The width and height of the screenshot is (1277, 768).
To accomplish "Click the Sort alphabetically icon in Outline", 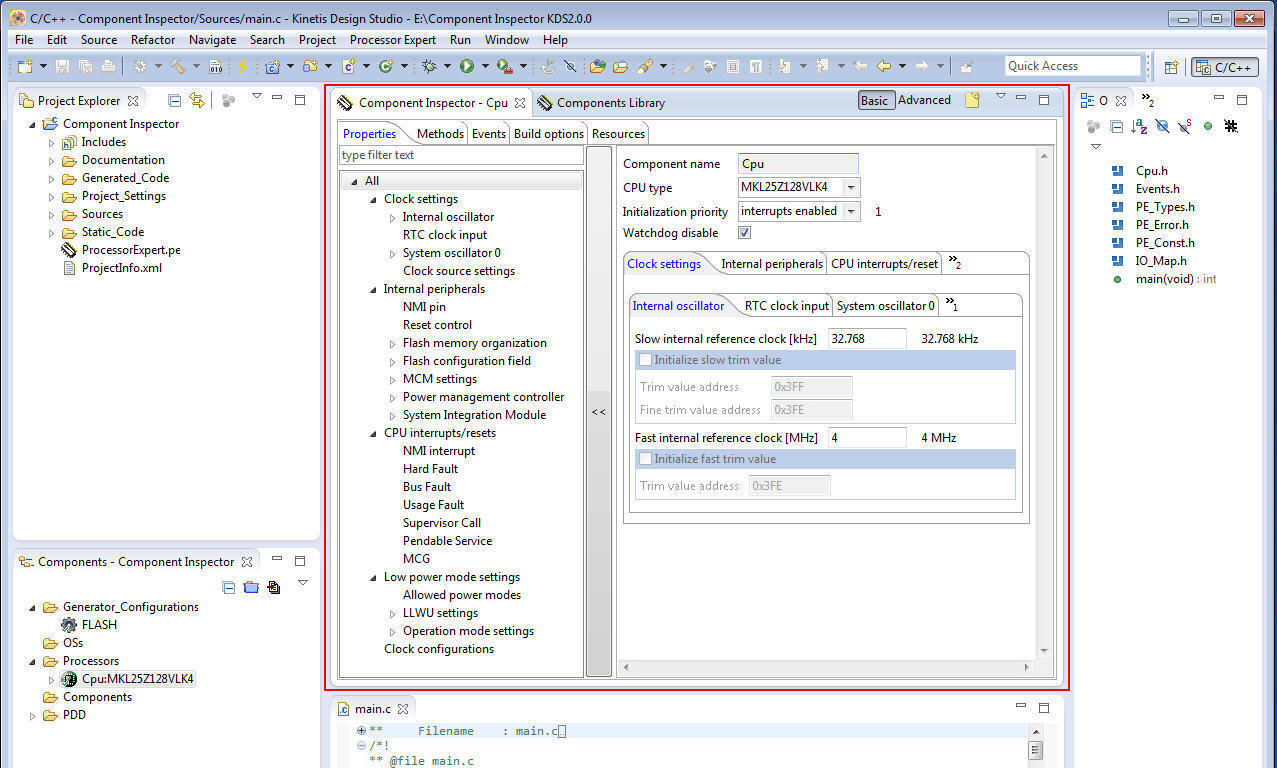I will click(1139, 126).
